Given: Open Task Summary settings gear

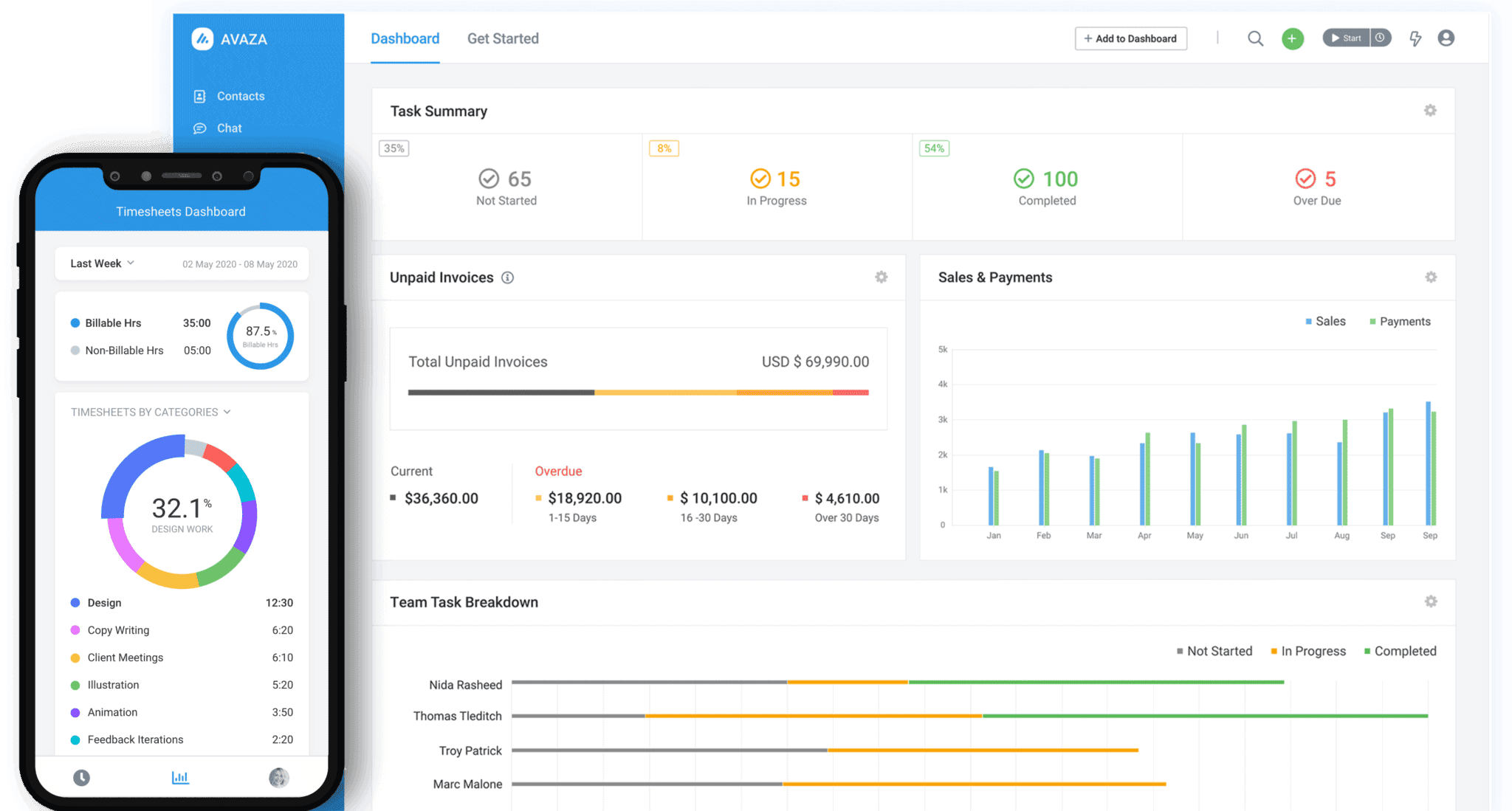Looking at the screenshot, I should (1430, 110).
